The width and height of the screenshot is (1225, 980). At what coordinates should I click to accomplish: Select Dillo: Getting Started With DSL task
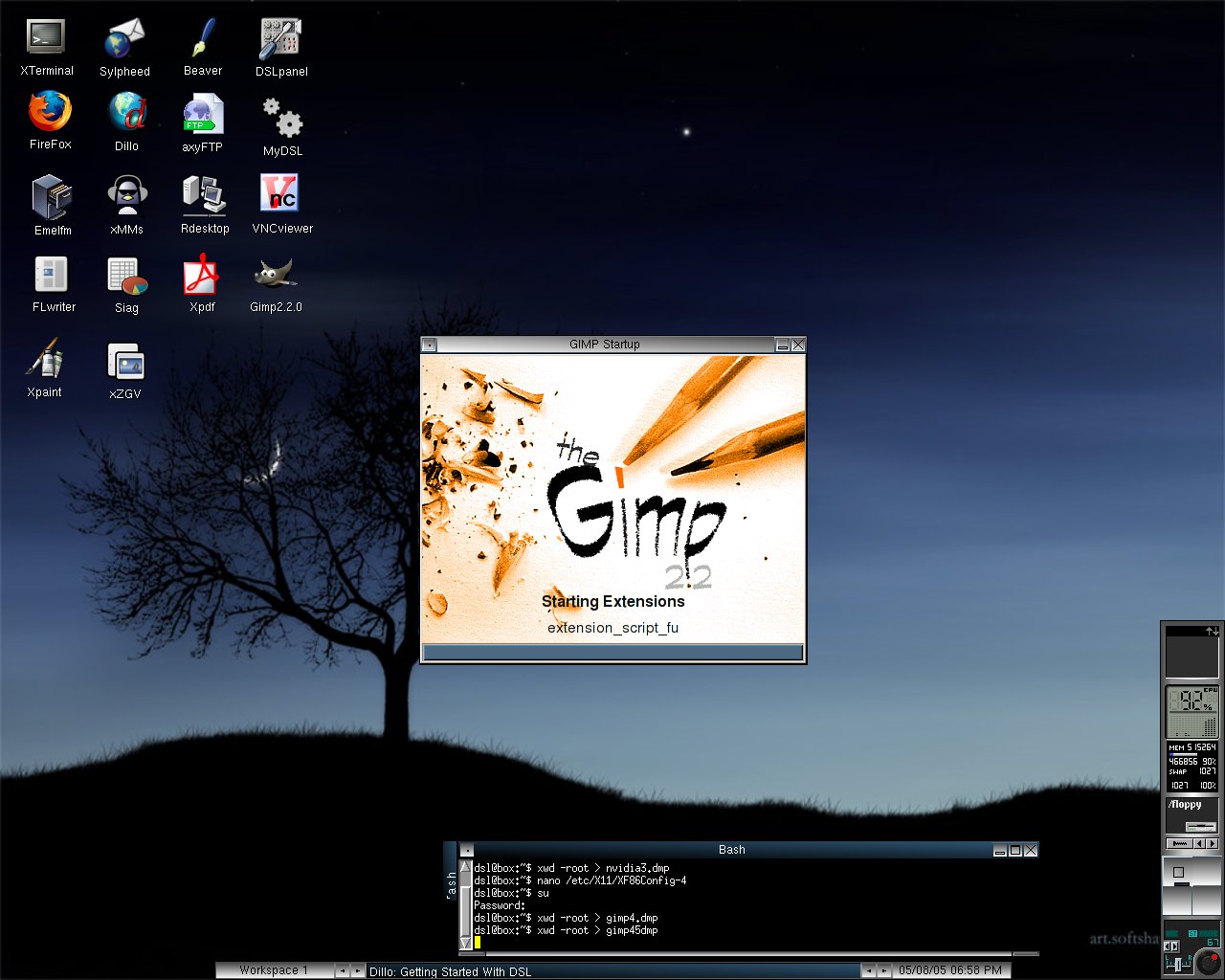click(614, 970)
